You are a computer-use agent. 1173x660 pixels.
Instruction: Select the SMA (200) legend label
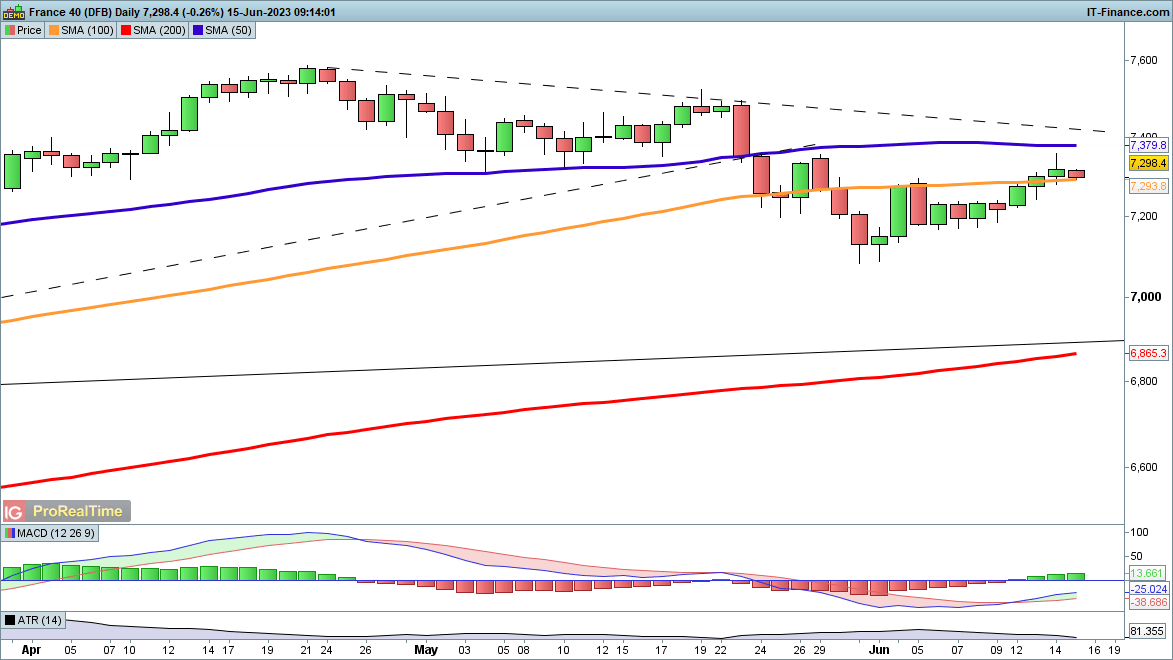tap(159, 30)
